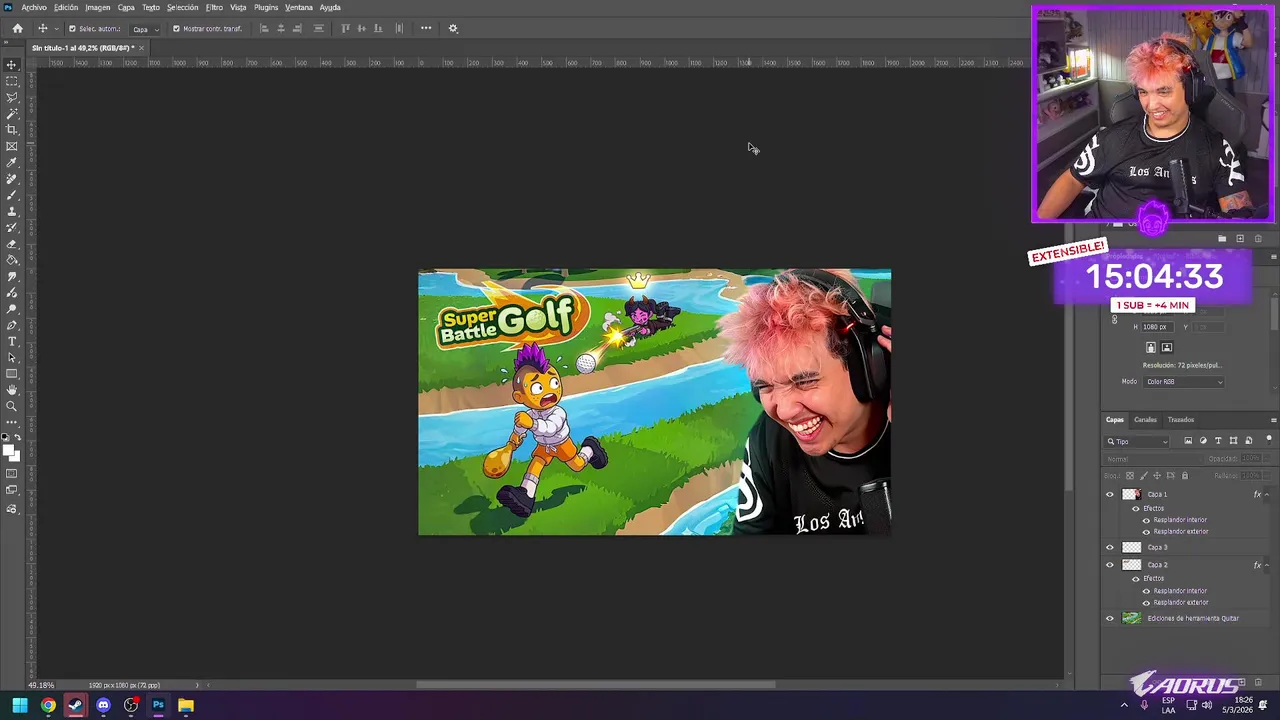Toggle layer filtering on/off switch
Viewport: 1280px width, 720px height.
tap(1269, 439)
